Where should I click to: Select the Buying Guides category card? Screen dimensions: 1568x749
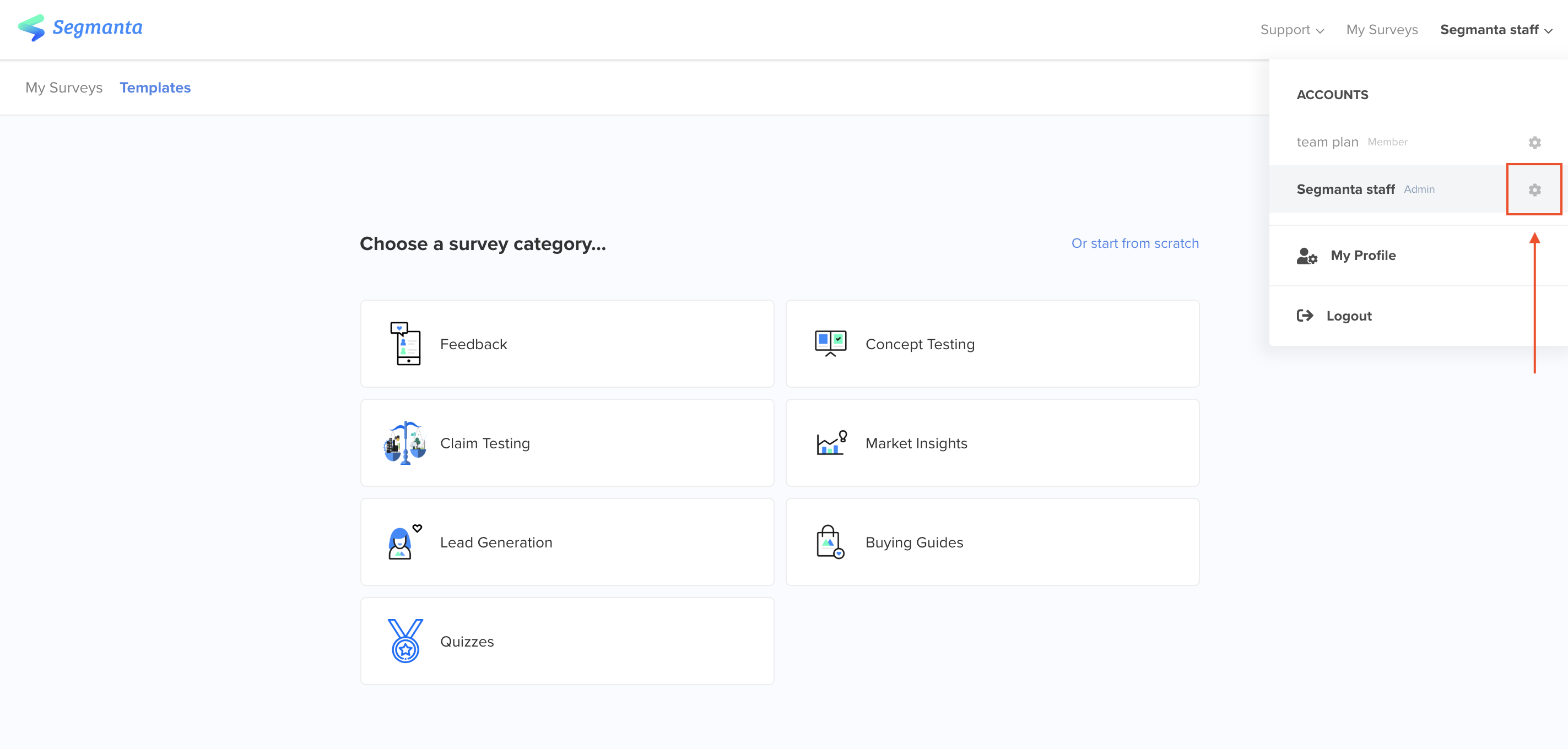[x=993, y=542]
